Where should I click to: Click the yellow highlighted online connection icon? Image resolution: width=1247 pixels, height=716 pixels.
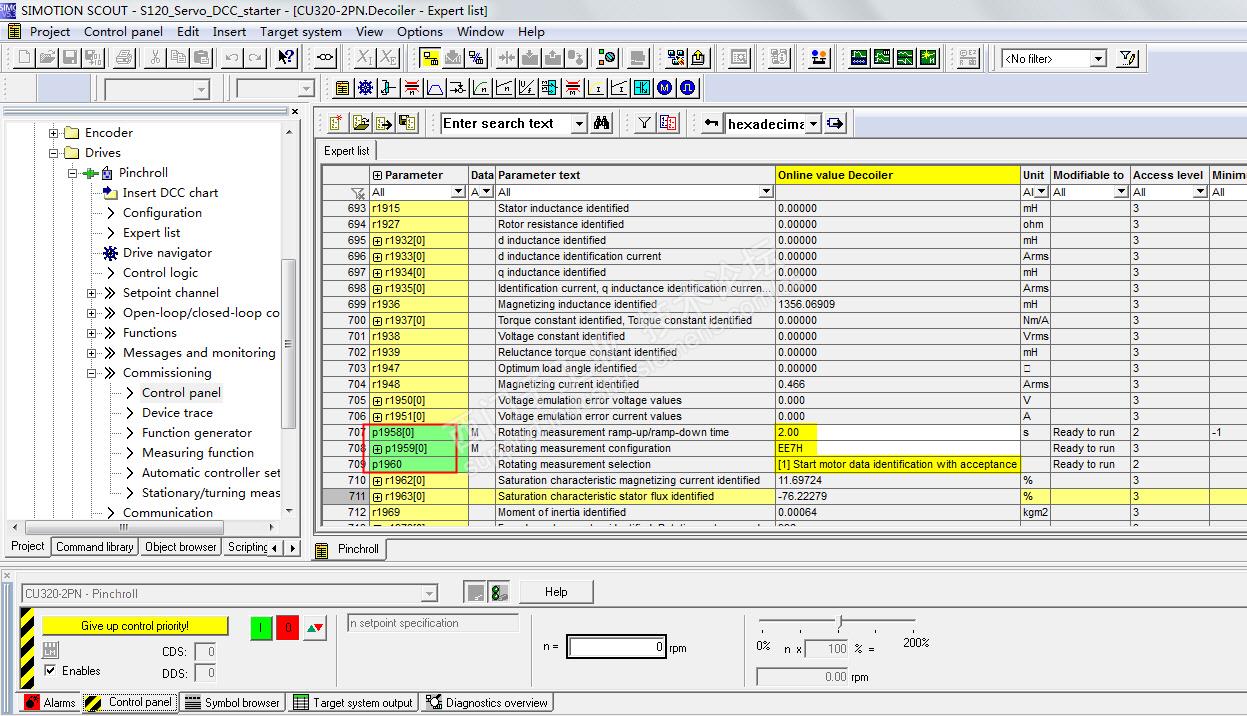click(x=431, y=58)
